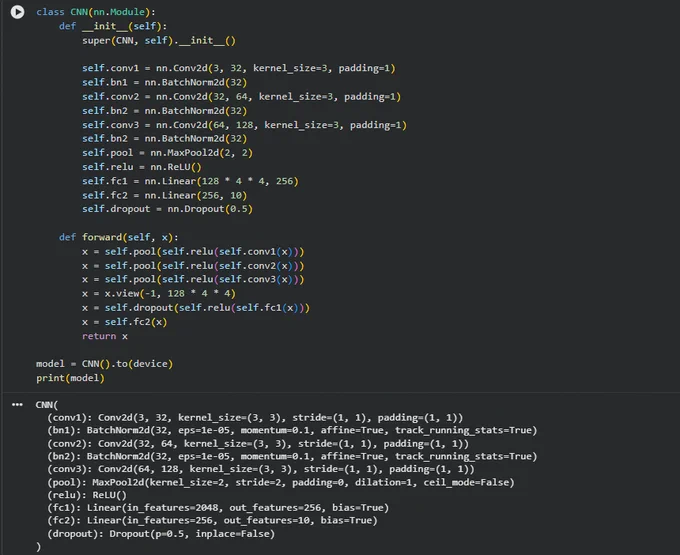Click the self.conv2 definition line

tap(242, 97)
